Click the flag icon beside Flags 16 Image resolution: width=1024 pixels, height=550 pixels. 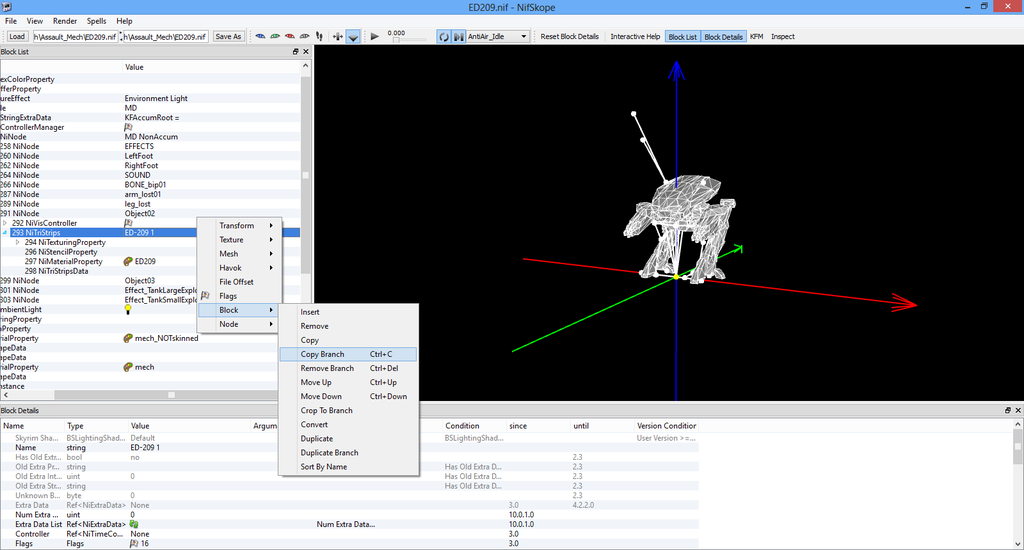tap(134, 543)
